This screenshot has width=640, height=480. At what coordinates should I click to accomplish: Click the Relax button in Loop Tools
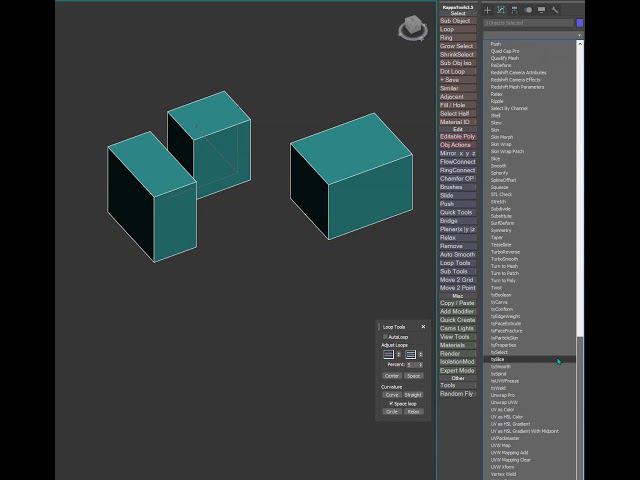413,411
